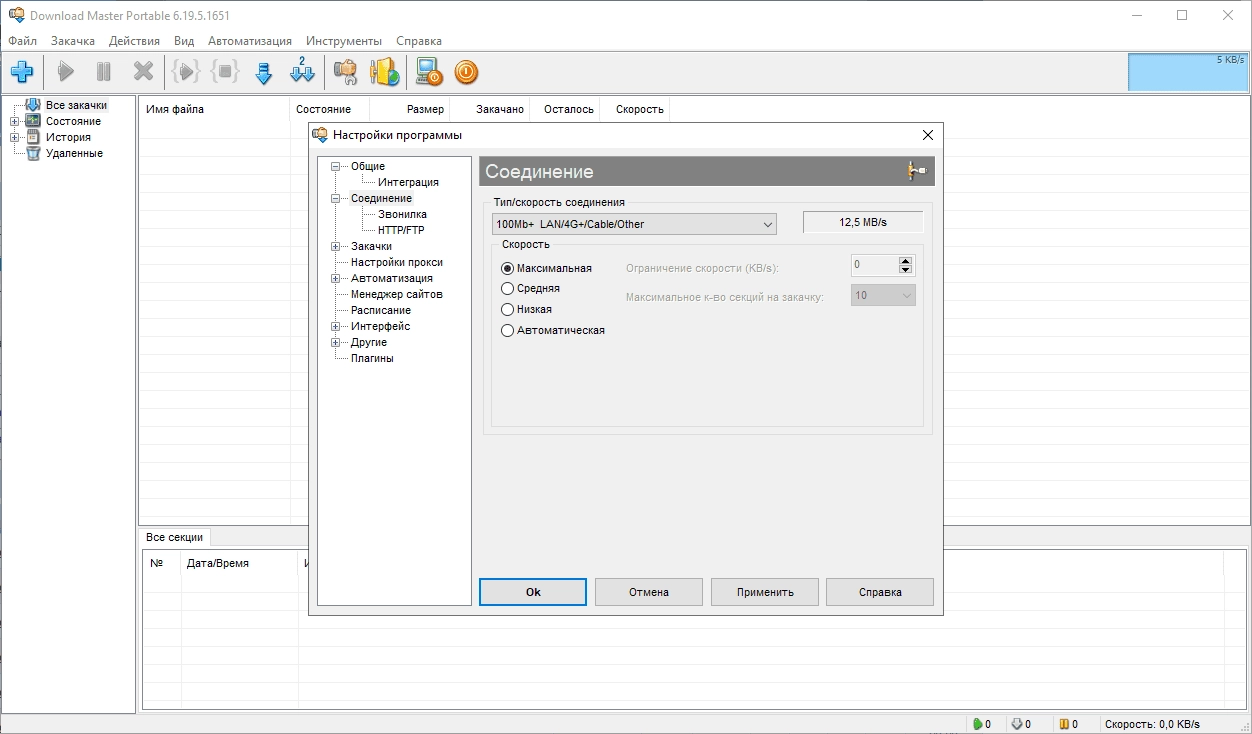The height and width of the screenshot is (734, 1252).
Task: Click the Справка button in settings dialog
Action: 880,592
